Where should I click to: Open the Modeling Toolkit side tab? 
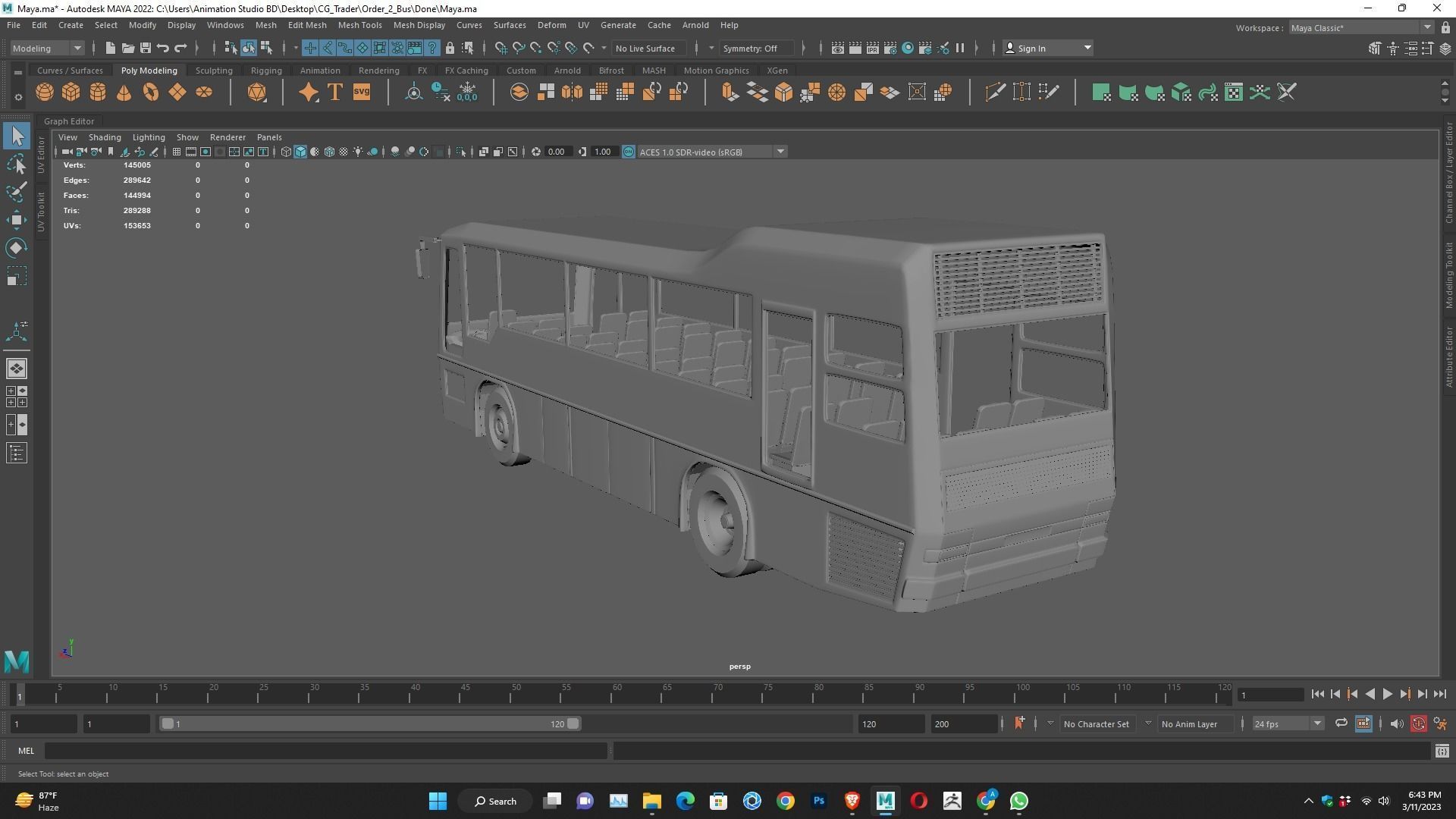click(x=1448, y=275)
